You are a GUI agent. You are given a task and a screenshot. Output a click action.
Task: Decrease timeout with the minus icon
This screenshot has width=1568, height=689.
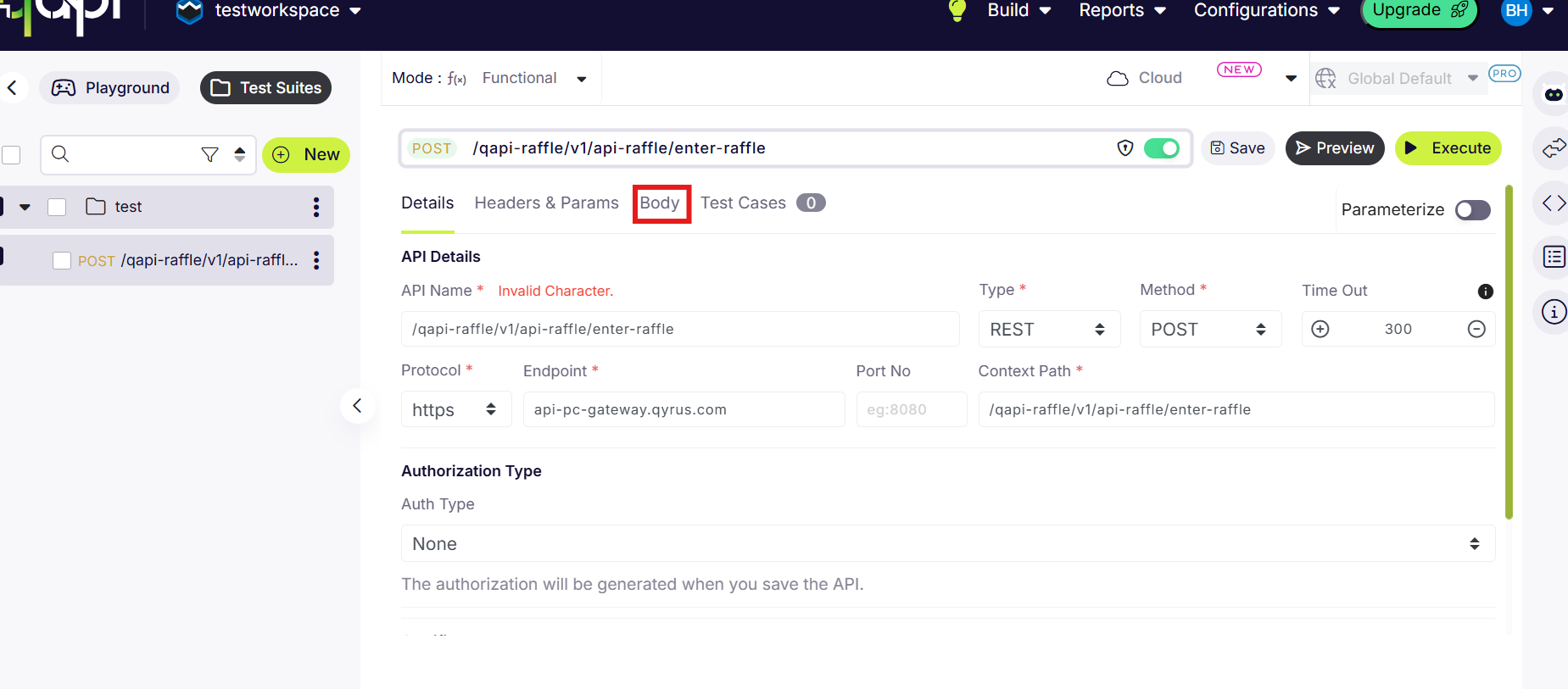(x=1476, y=330)
